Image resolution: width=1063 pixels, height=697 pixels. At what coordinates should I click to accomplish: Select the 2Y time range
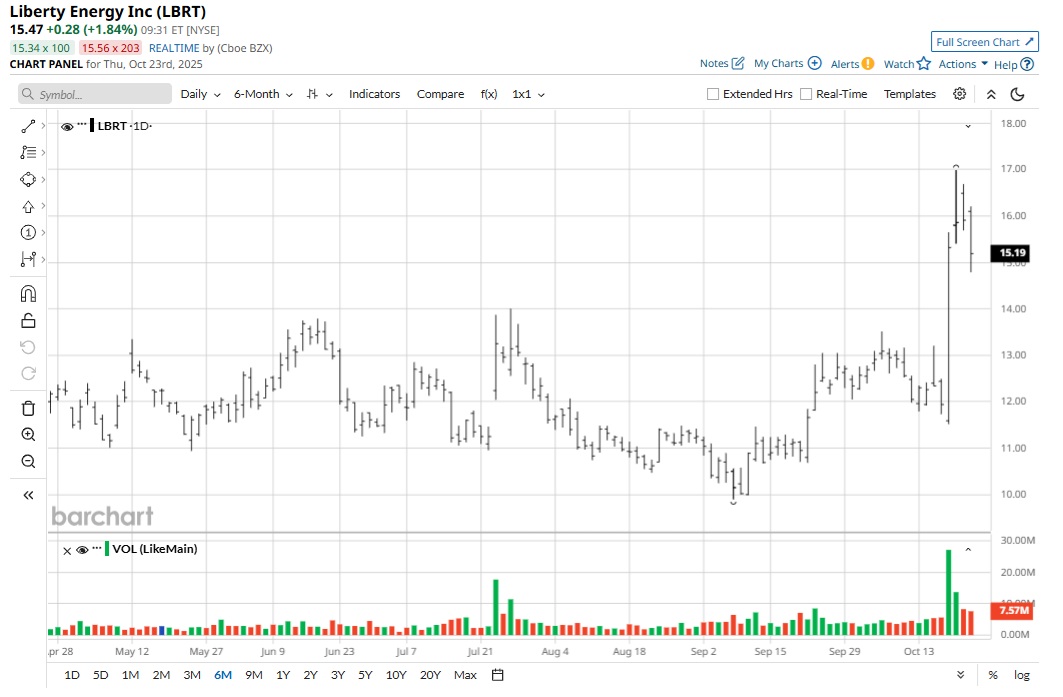310,675
